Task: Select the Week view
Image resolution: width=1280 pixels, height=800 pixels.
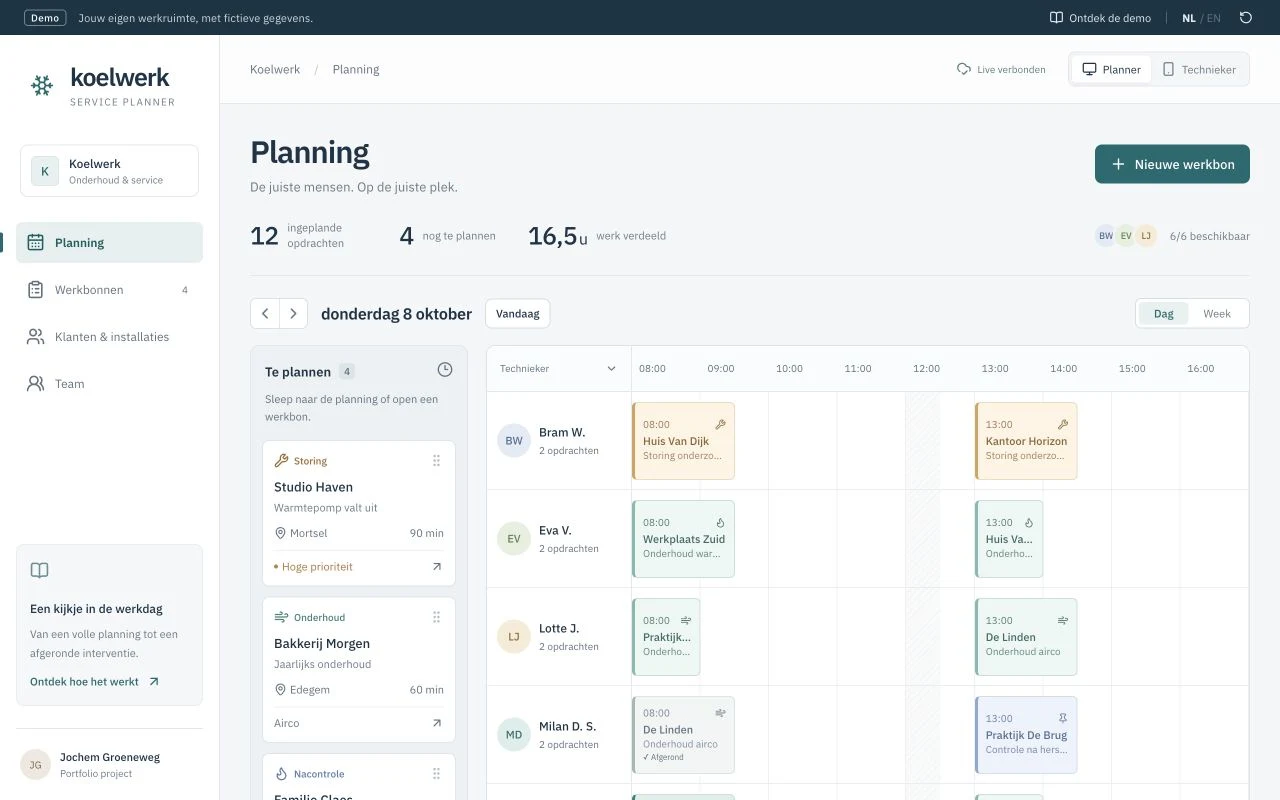Action: pyautogui.click(x=1217, y=314)
